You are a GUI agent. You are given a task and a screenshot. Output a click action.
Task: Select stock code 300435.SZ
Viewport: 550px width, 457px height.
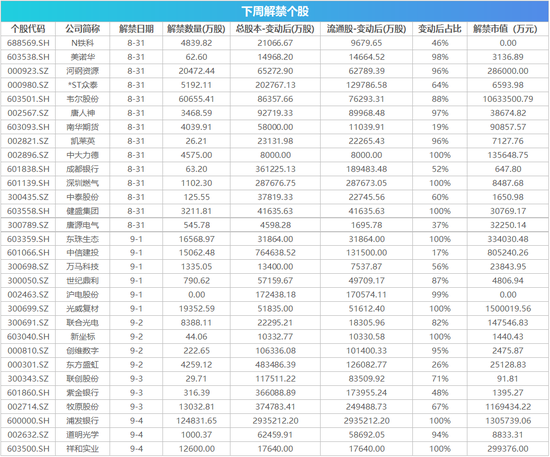coord(28,197)
